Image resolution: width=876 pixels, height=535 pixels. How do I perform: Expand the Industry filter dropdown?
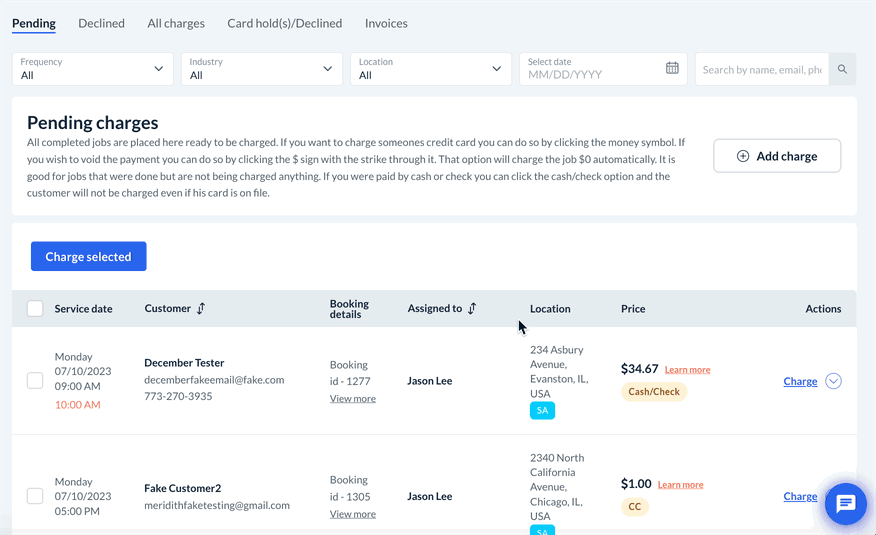point(261,69)
